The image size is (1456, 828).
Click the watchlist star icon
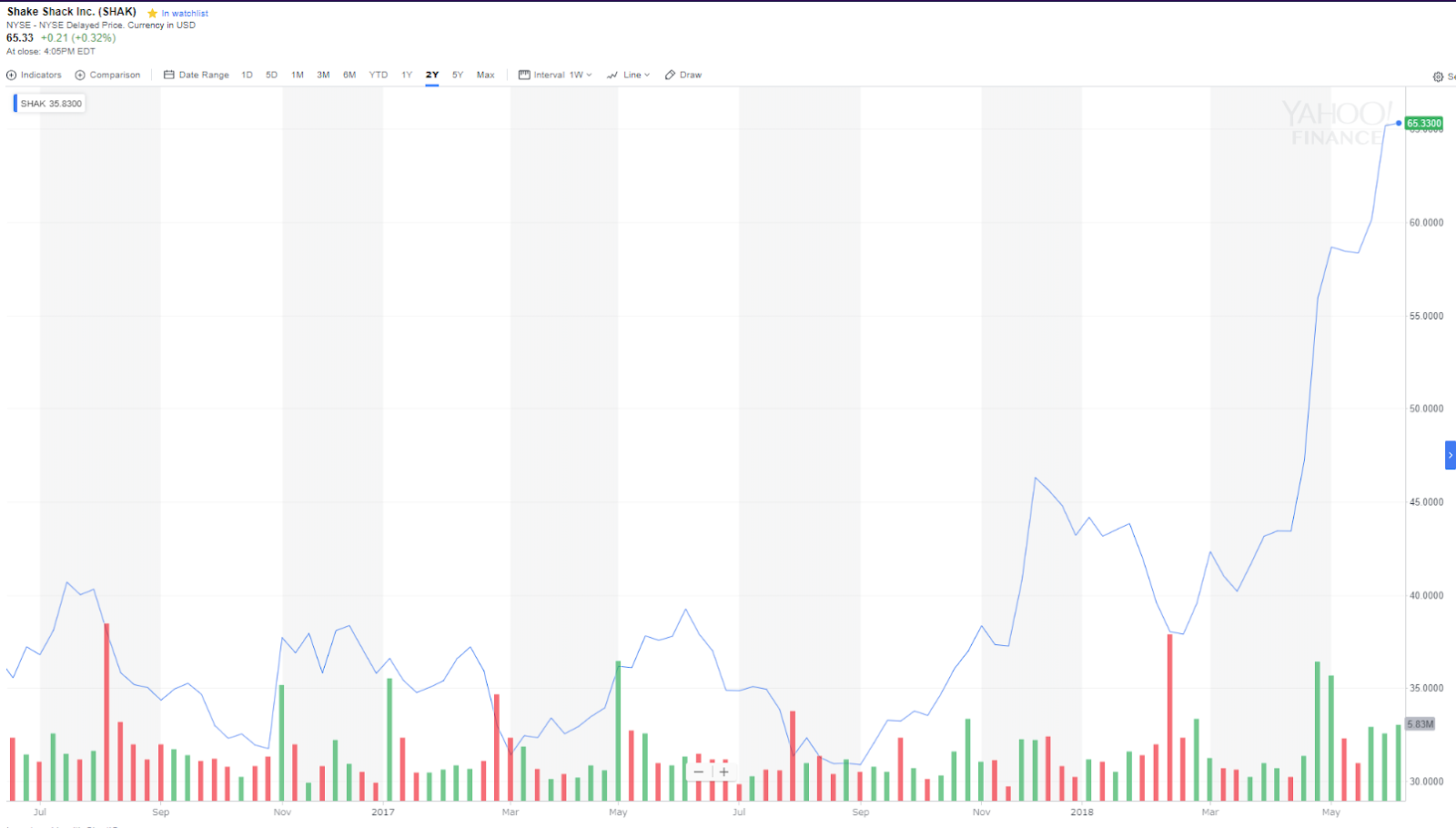coord(152,14)
